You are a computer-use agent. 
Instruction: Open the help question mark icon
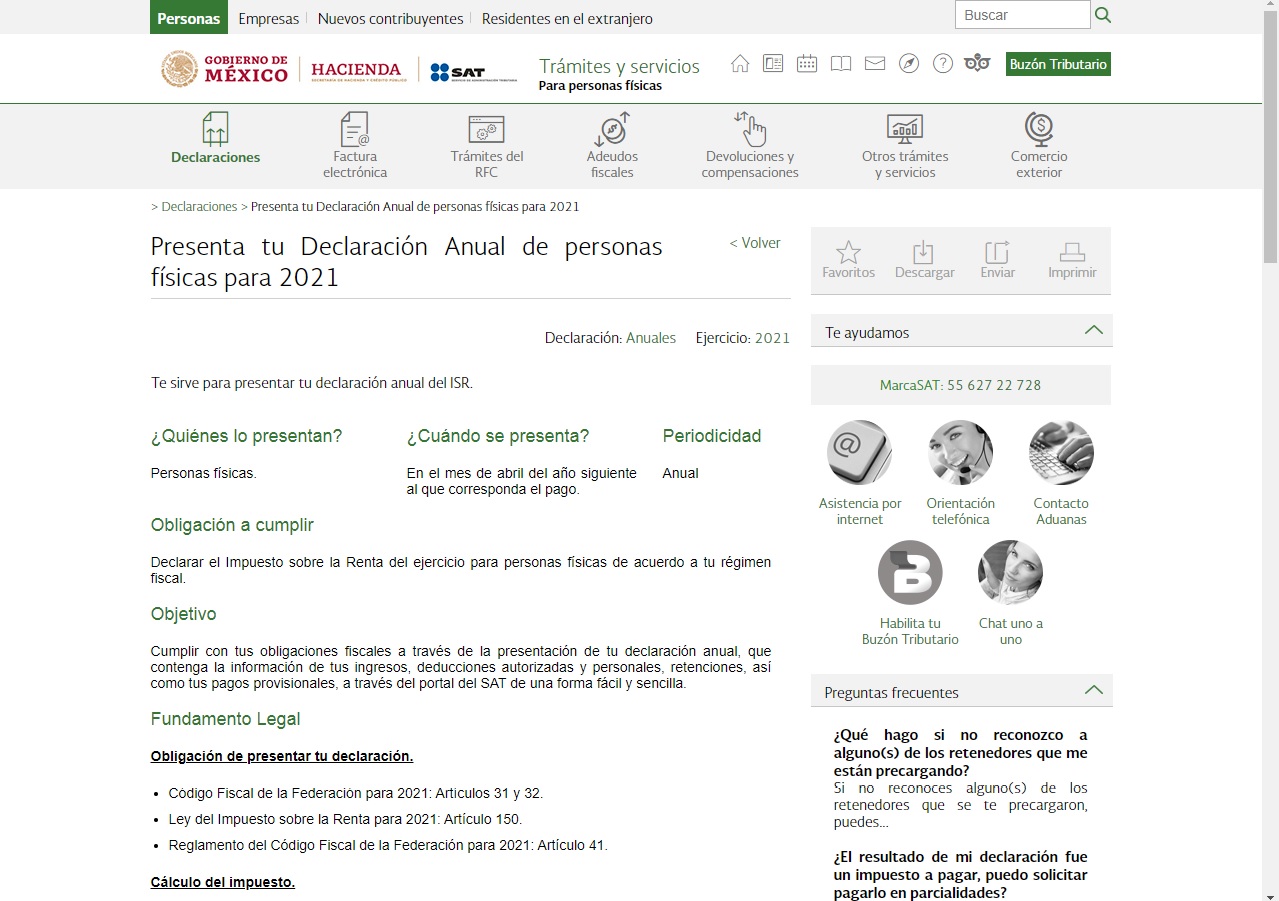(x=942, y=63)
